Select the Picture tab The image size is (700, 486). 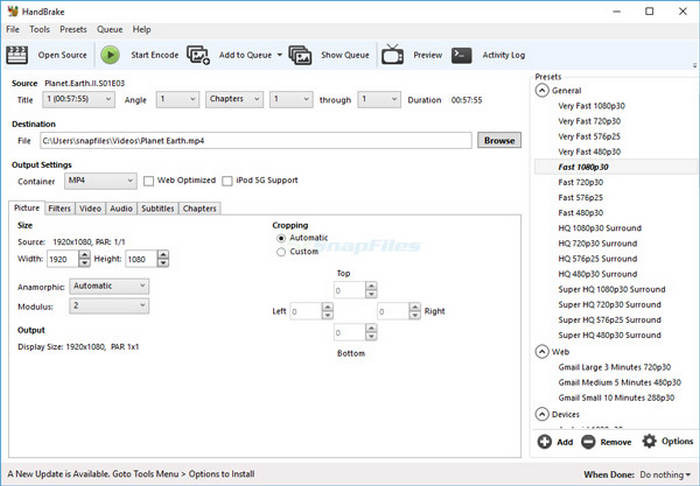pyautogui.click(x=27, y=208)
